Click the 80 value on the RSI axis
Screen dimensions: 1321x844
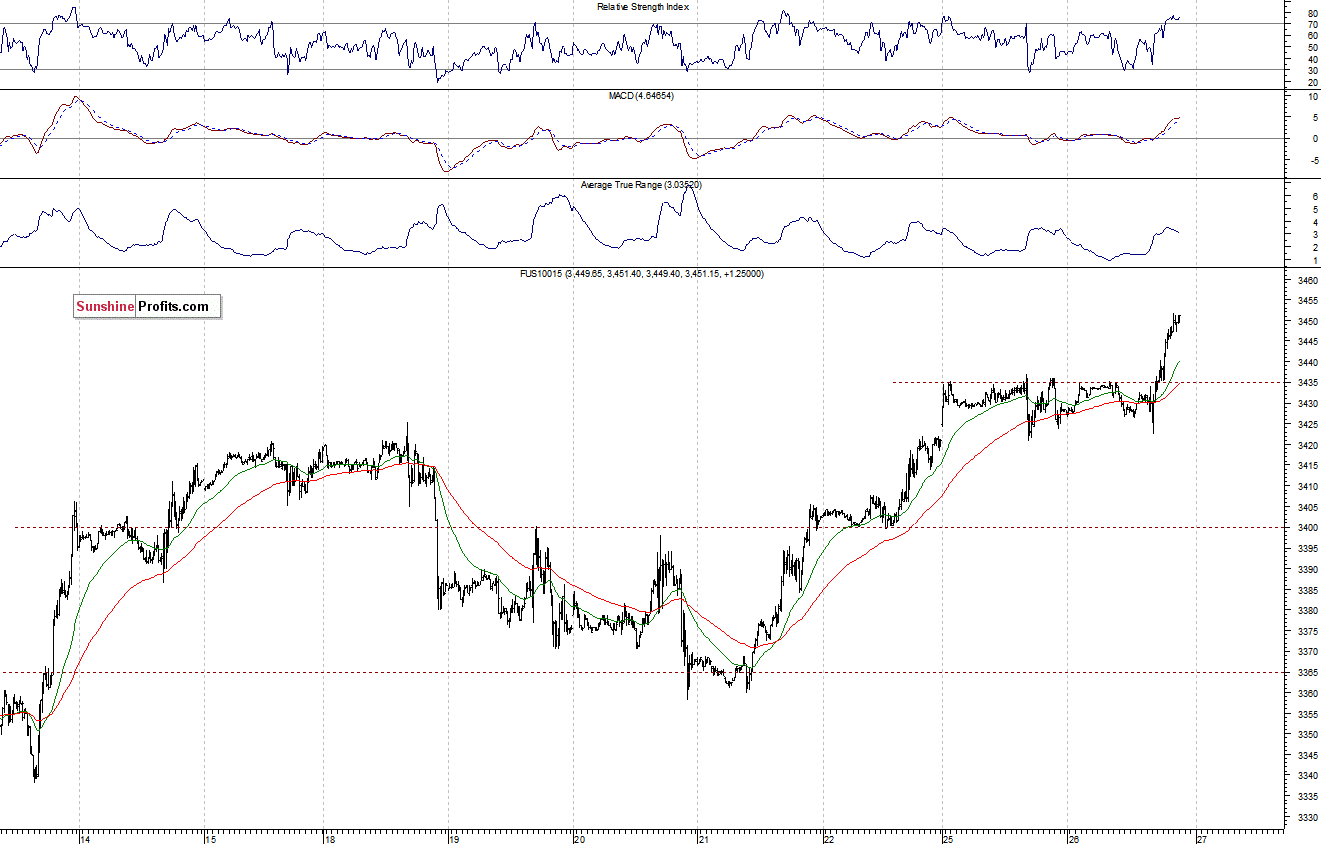[x=1311, y=12]
